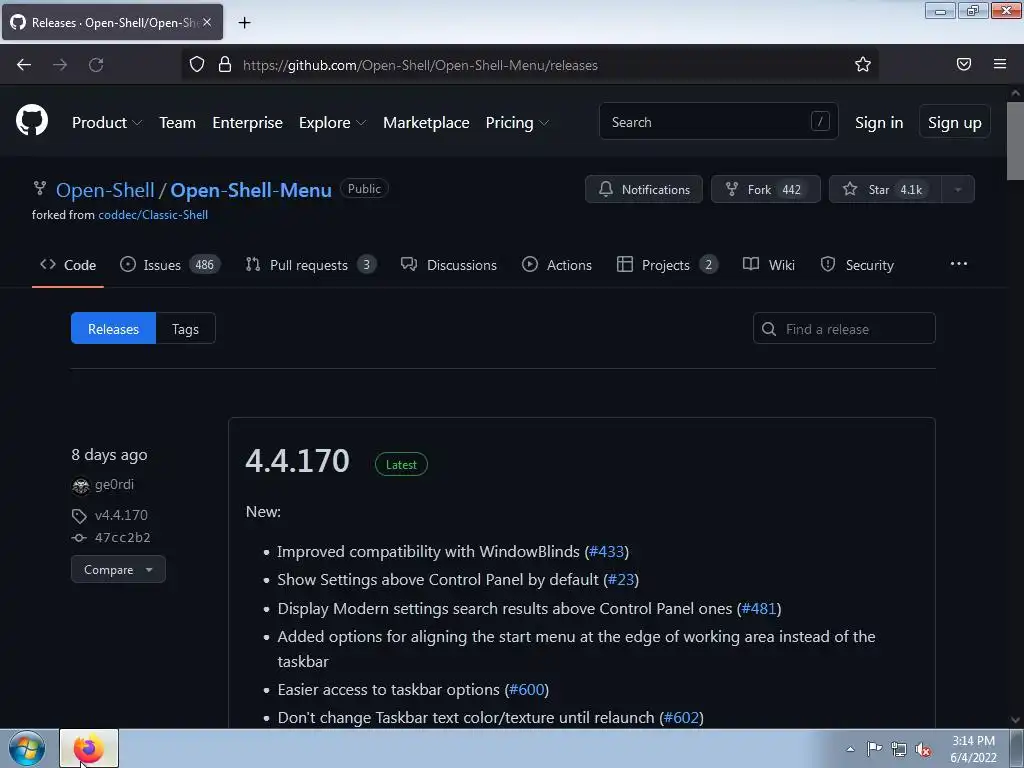Close the Releases browser tab
Image resolution: width=1024 pixels, height=768 pixels.
click(207, 22)
